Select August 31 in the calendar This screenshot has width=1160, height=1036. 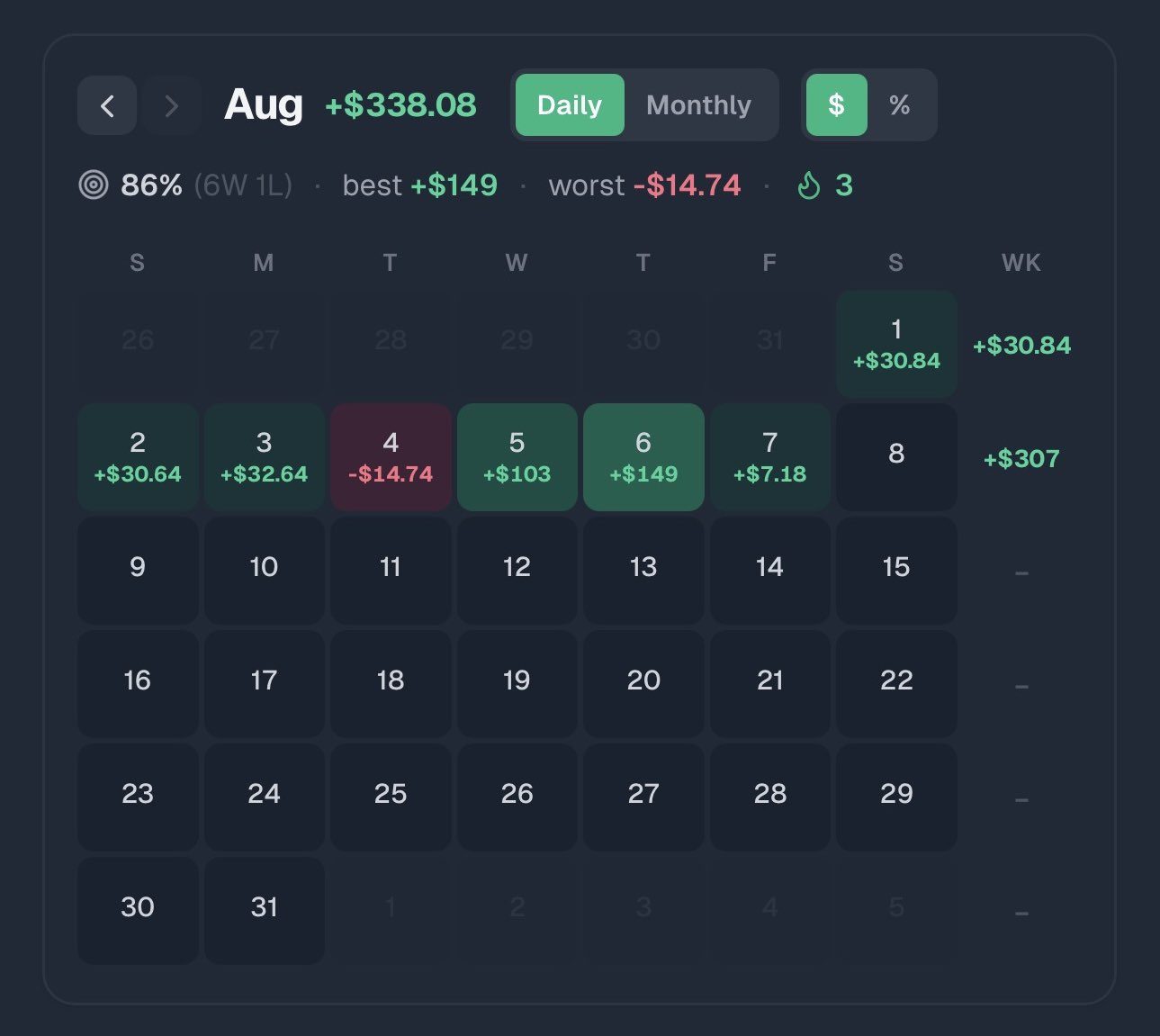[265, 910]
